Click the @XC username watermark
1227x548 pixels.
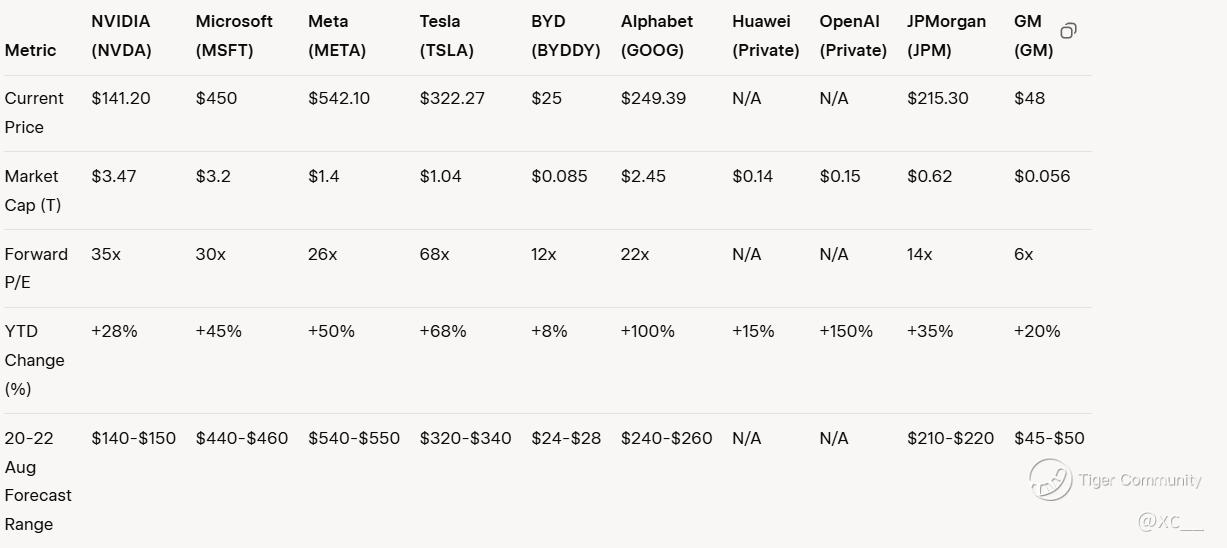(x=1169, y=521)
